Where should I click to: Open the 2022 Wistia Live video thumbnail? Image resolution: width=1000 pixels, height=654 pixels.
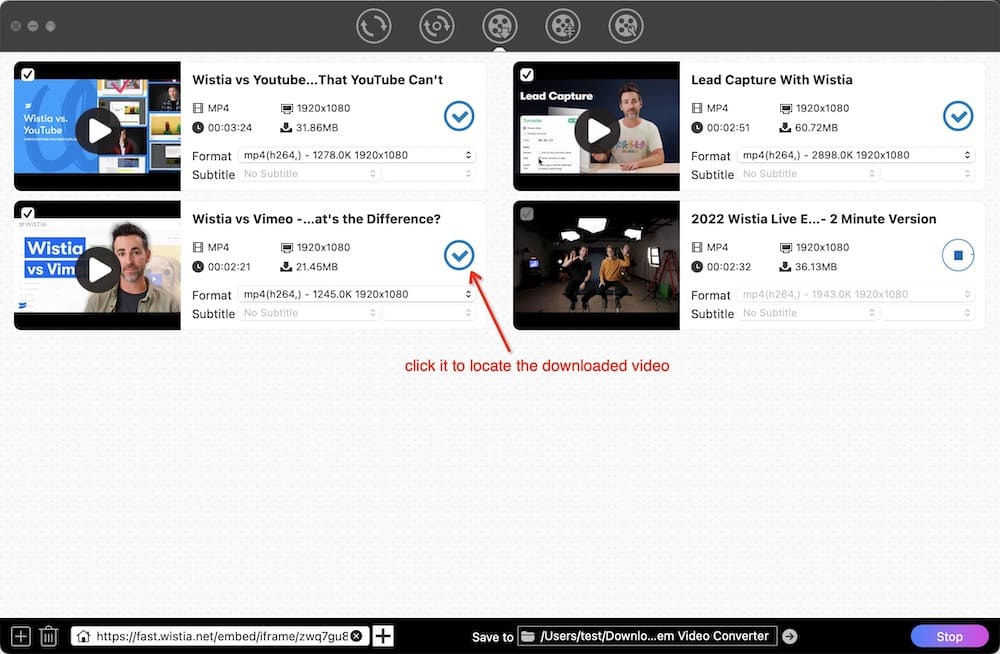pyautogui.click(x=596, y=265)
